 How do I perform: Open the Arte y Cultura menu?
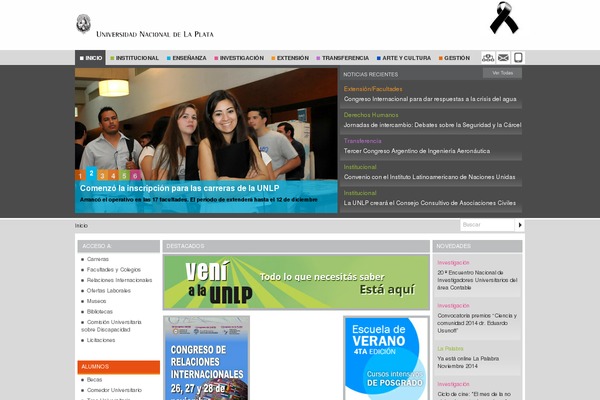pyautogui.click(x=404, y=58)
